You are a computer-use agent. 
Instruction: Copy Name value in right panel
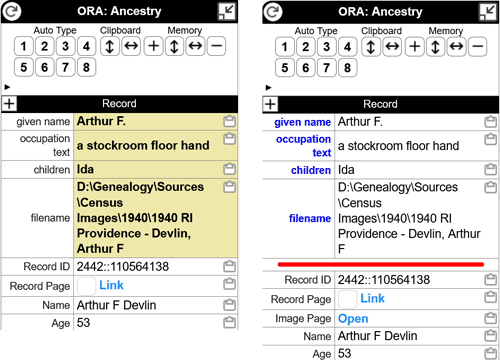coord(490,335)
